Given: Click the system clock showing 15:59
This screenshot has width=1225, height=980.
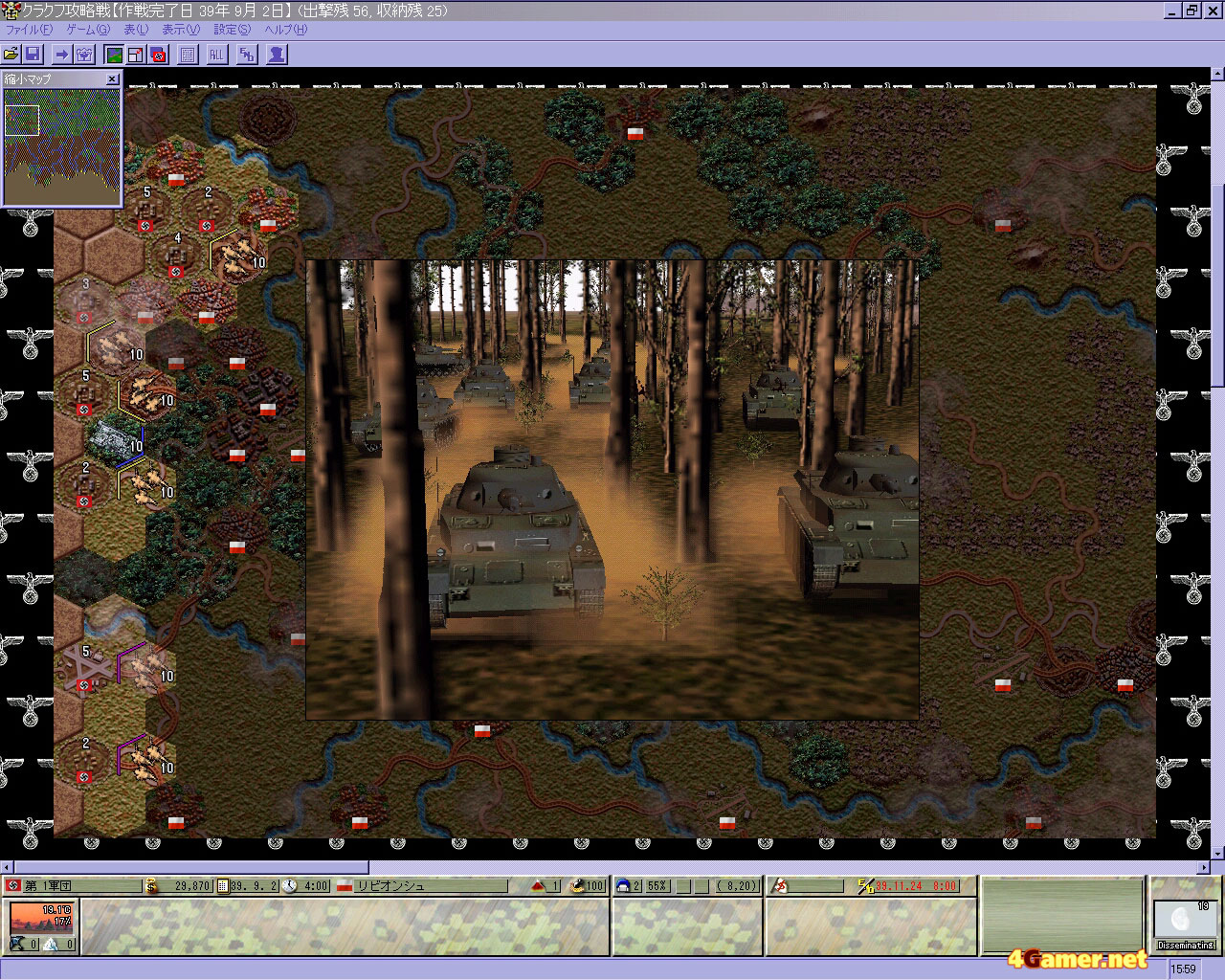Looking at the screenshot, I should tap(1184, 969).
